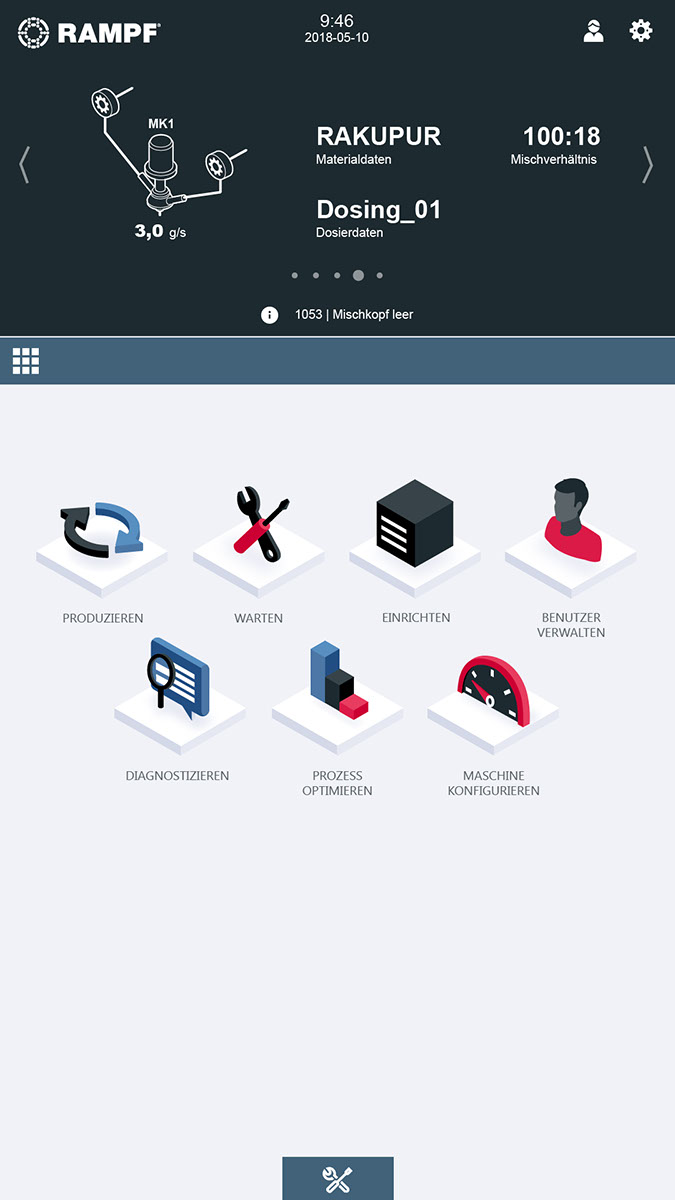
Task: Click the info icon beside message 1053
Action: 269,315
